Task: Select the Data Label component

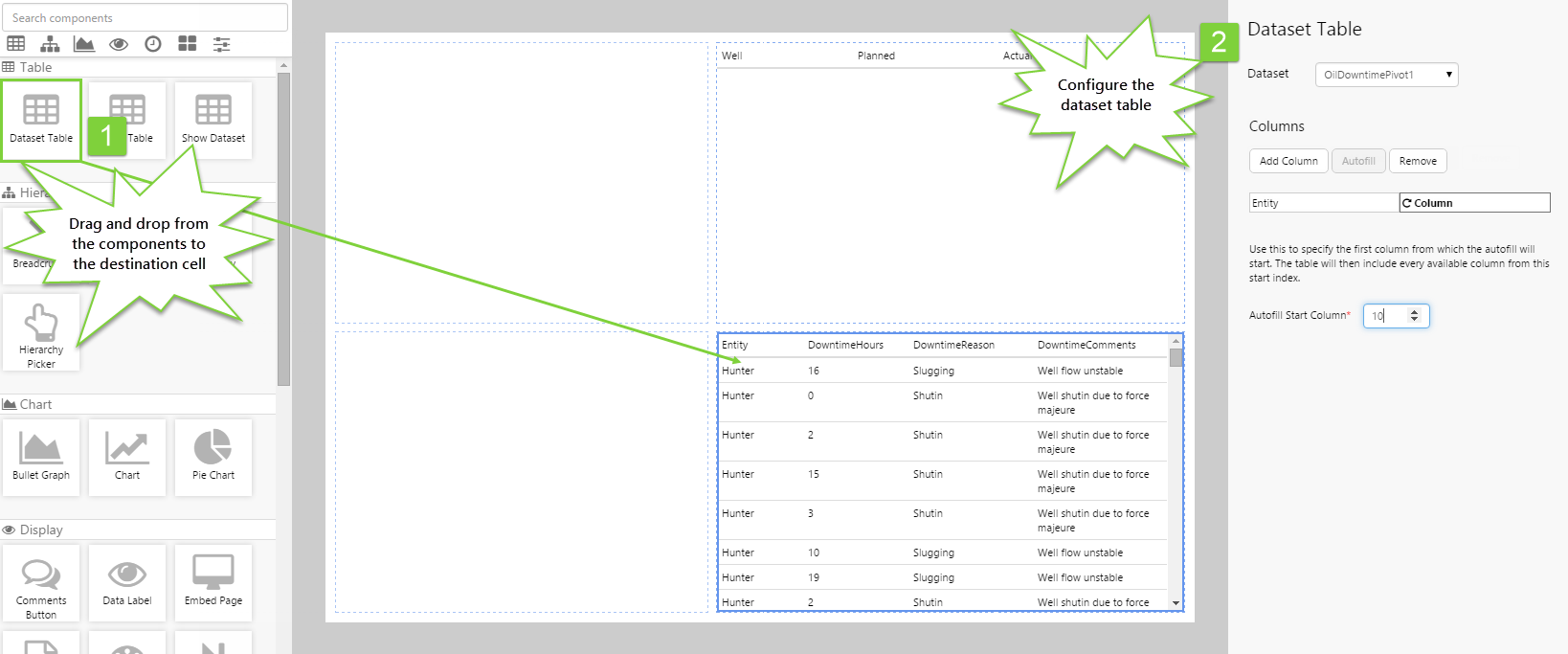Action: [127, 582]
